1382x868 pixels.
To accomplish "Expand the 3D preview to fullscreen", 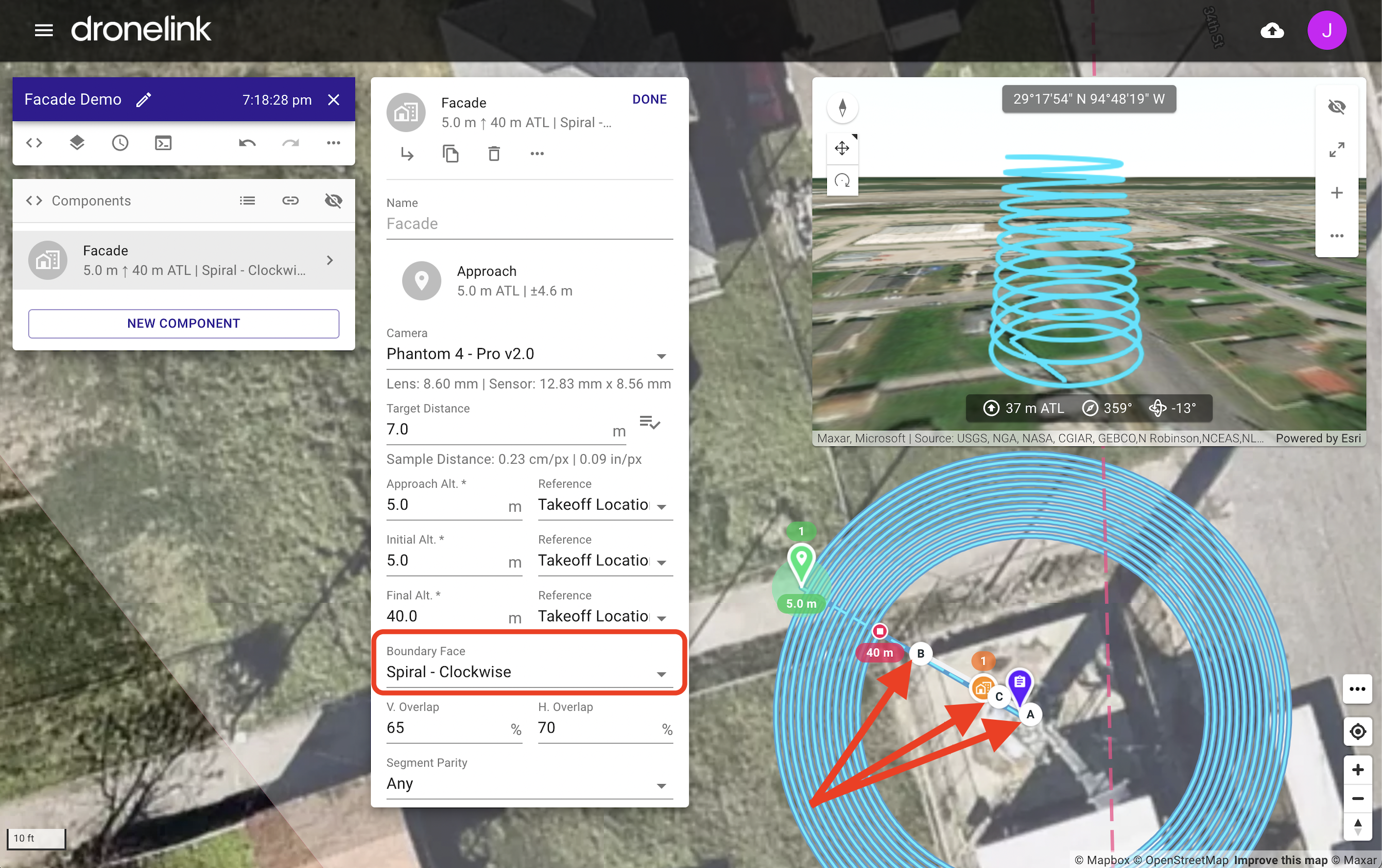I will (x=1337, y=150).
